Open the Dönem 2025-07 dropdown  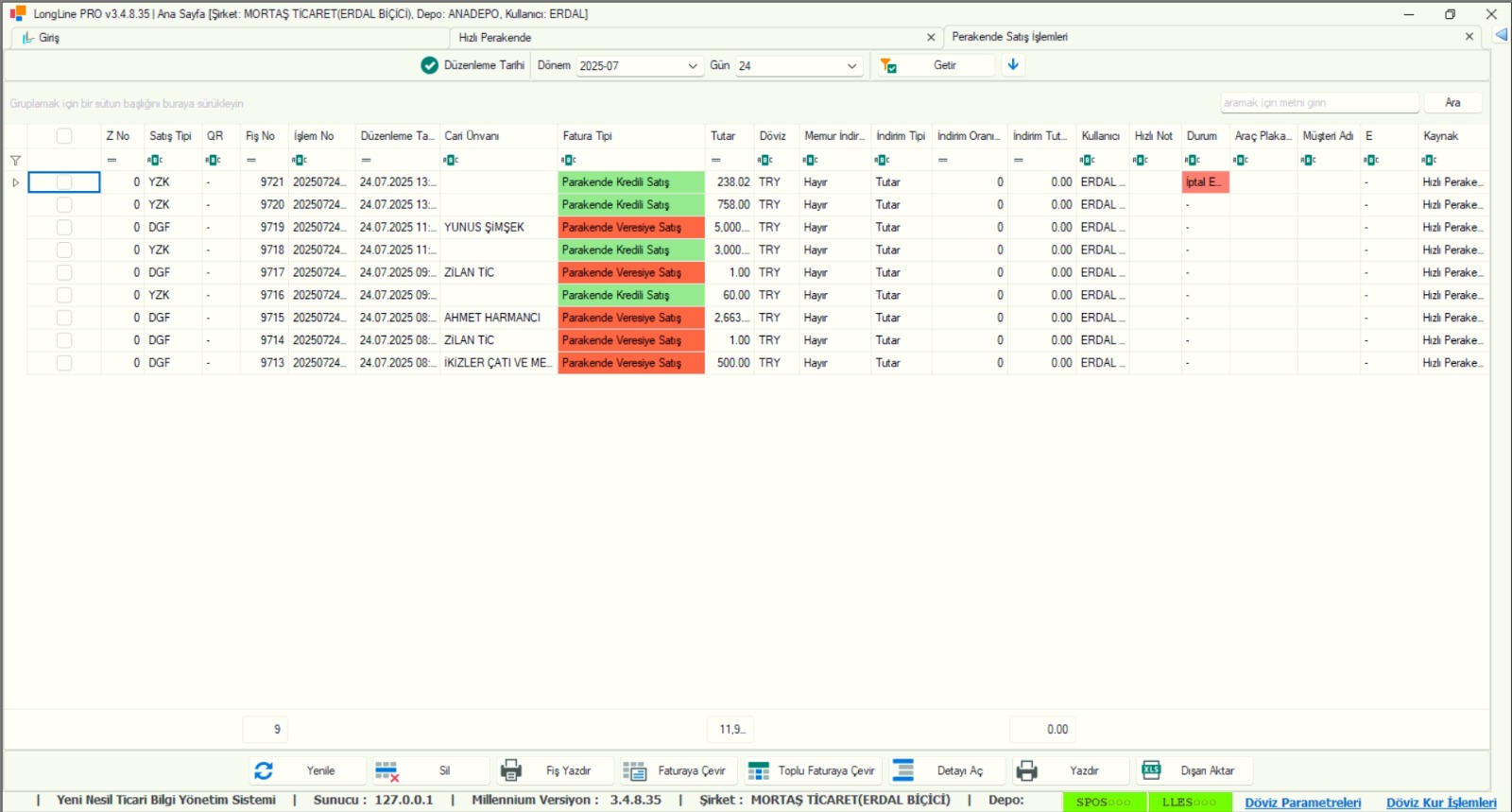(x=692, y=66)
